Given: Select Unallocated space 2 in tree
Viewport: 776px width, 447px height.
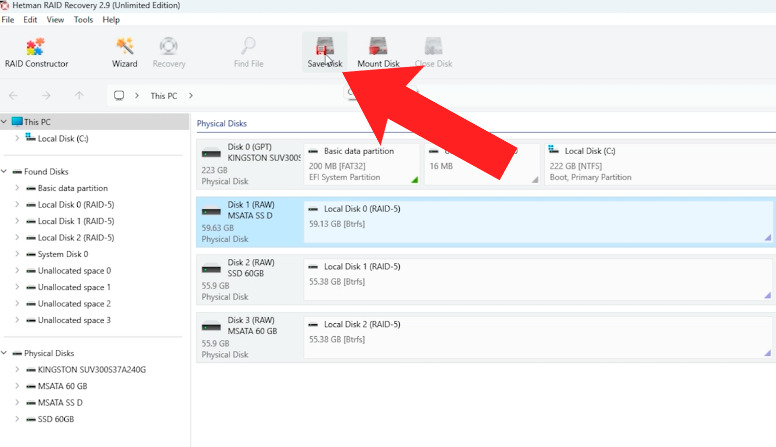Looking at the screenshot, I should [74, 303].
